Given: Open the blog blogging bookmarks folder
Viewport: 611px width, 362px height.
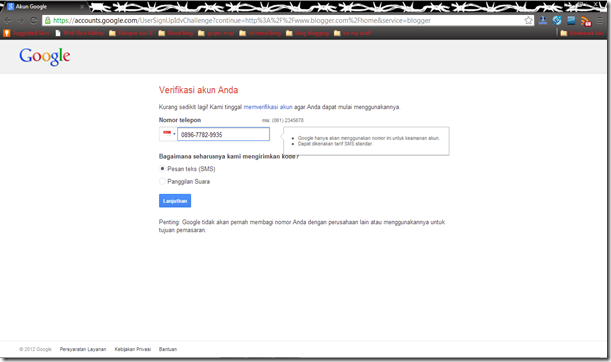Looking at the screenshot, I should [307, 33].
